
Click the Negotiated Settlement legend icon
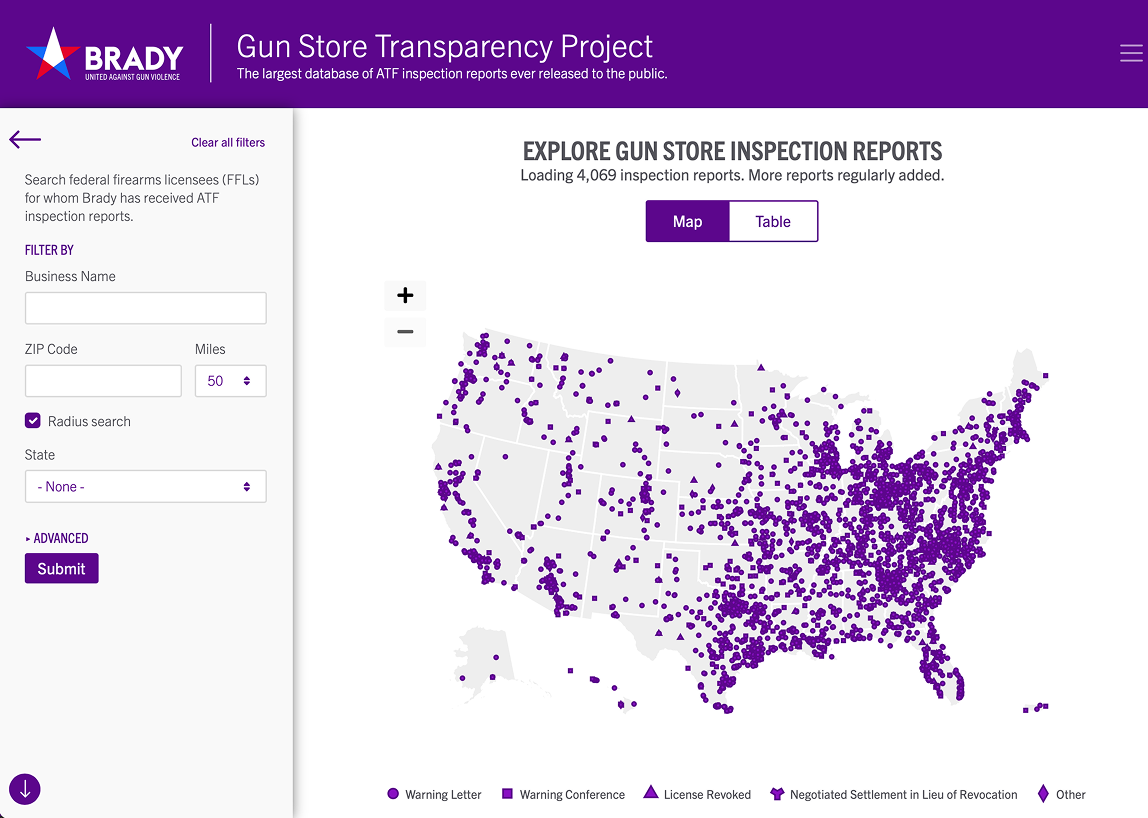(x=777, y=794)
